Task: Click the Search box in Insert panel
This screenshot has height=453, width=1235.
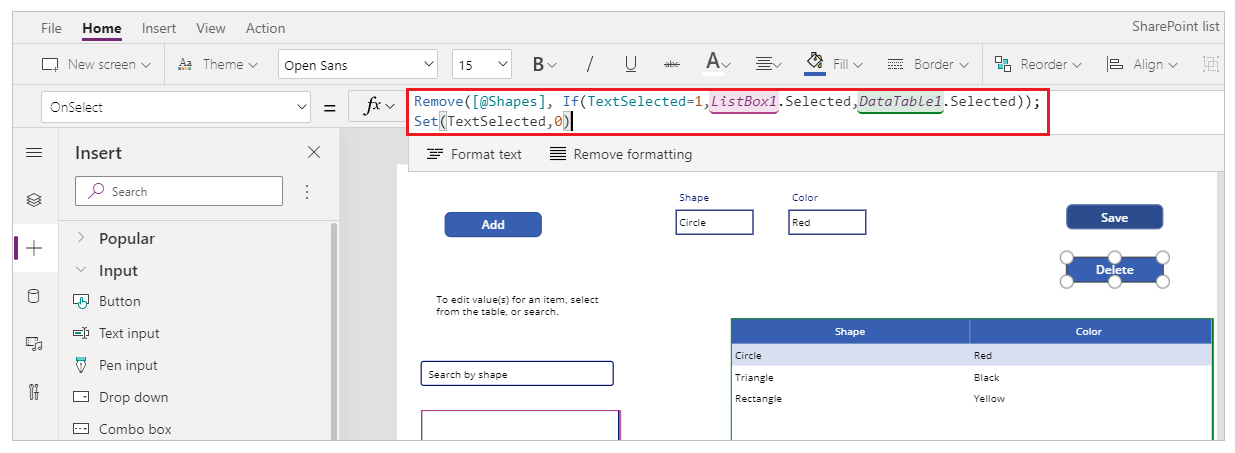Action: pos(179,191)
